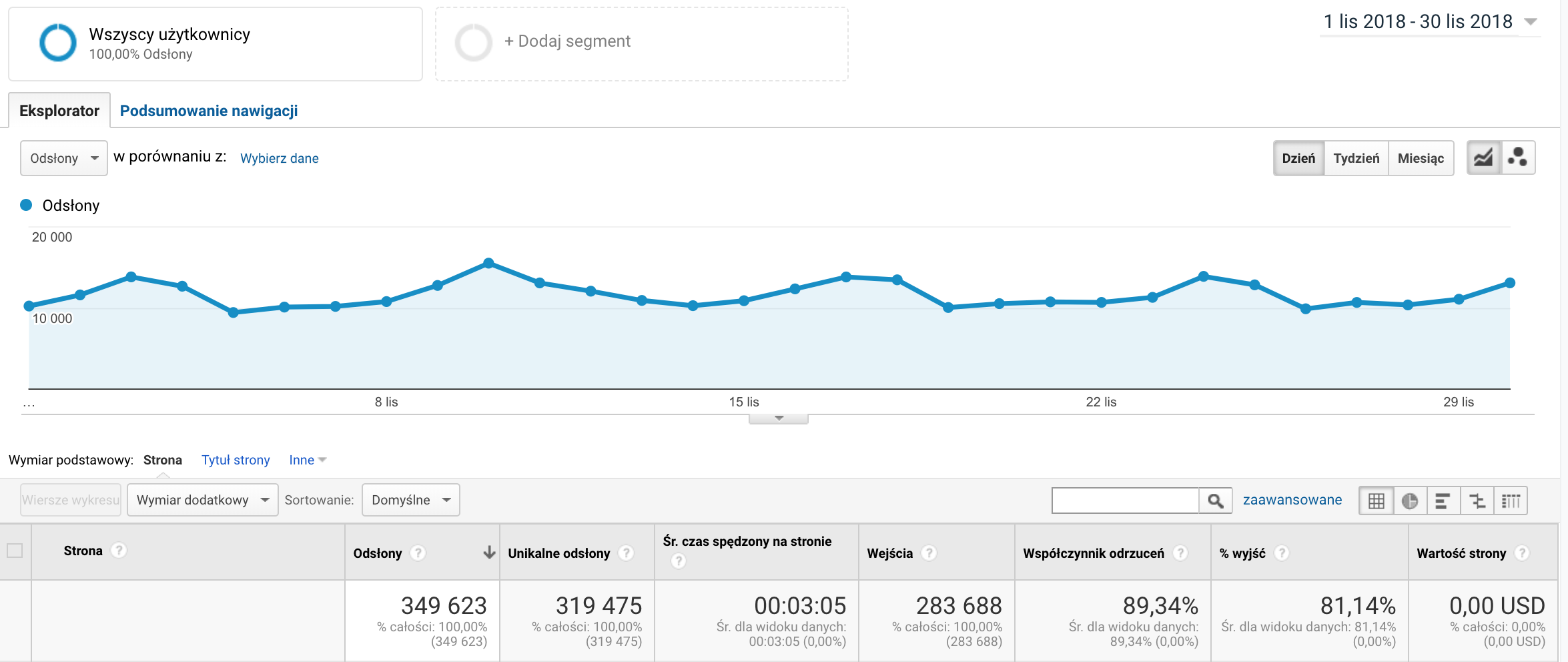Open the Podsumowanie nawigacji tab
Screen dimensions: 1568x662
pyautogui.click(x=208, y=111)
